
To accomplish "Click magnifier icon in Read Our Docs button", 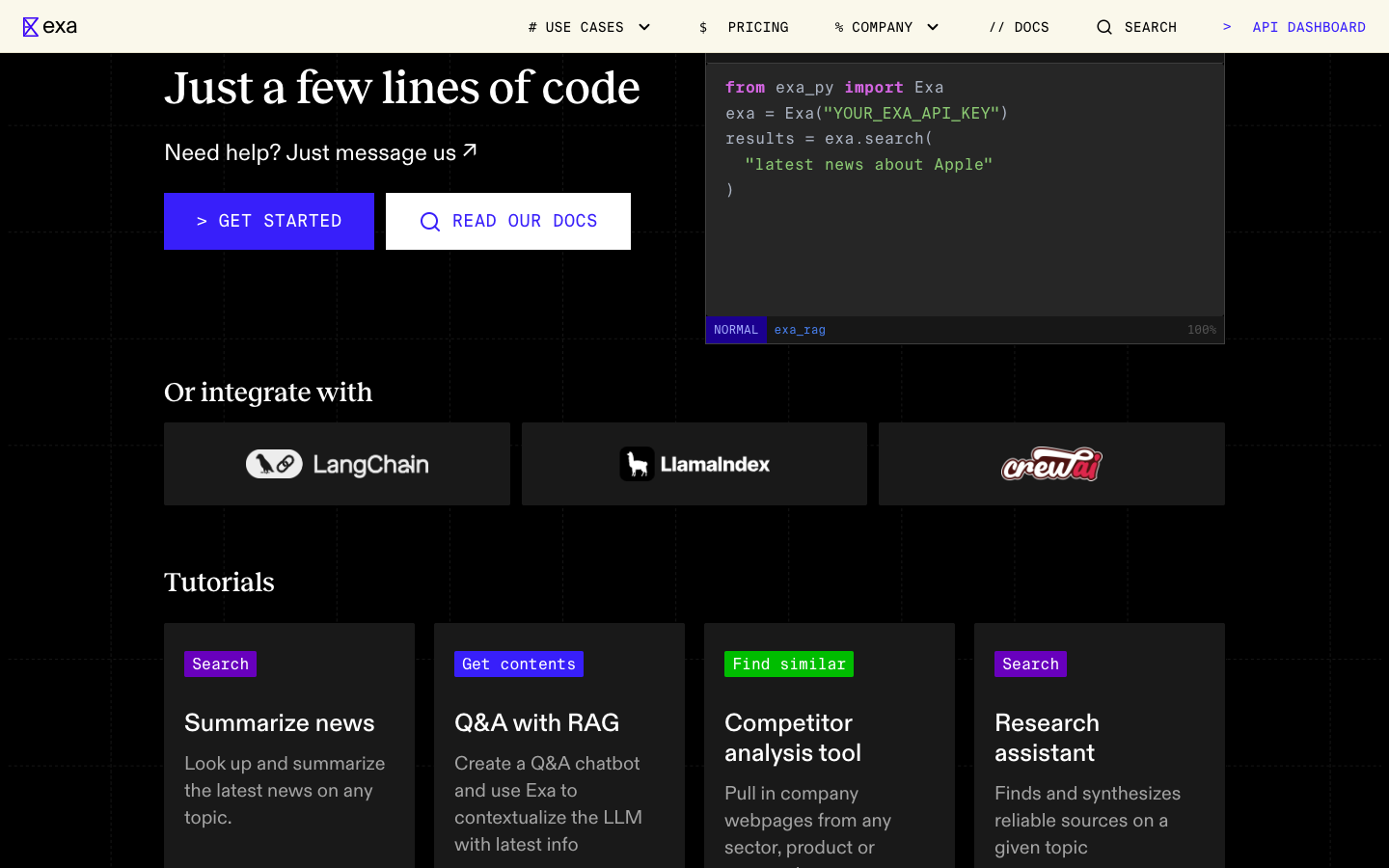I will (x=430, y=222).
